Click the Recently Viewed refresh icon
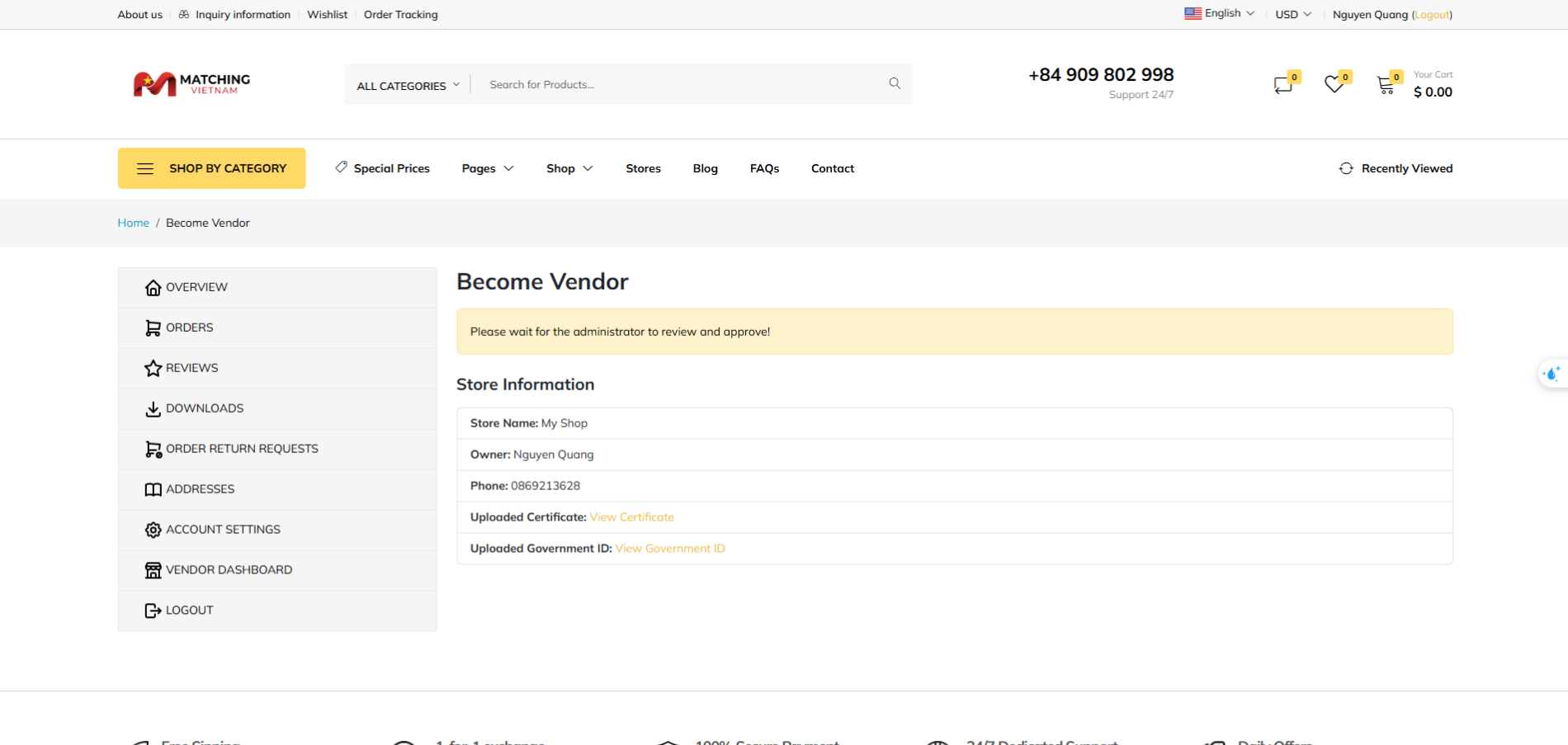The width and height of the screenshot is (1568, 745). point(1346,168)
